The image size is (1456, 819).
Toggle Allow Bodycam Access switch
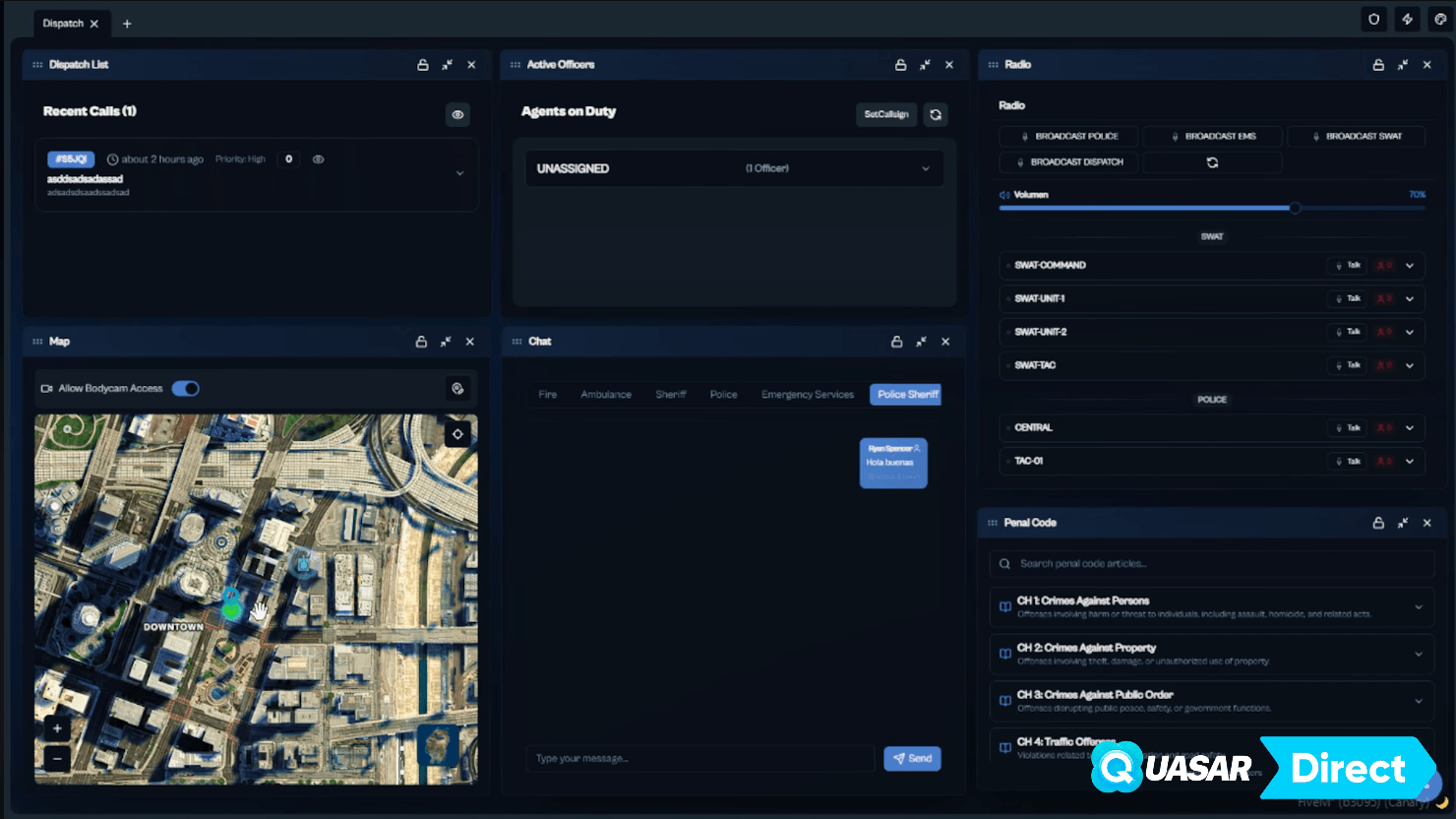[185, 389]
